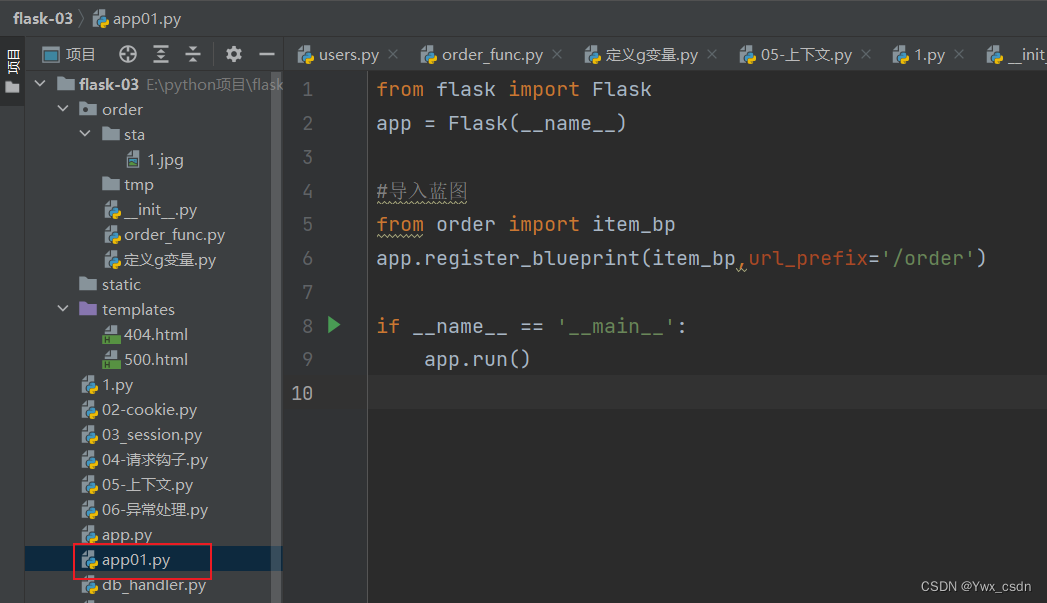Viewport: 1047px width, 603px height.
Task: Open the 项目 view selector dropdown
Action: coord(69,54)
